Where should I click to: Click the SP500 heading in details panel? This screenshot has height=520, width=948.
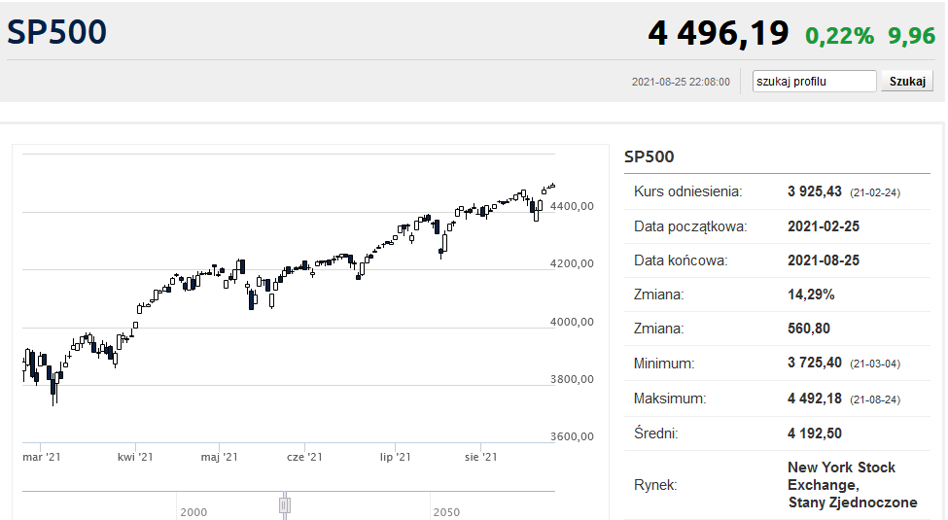(x=649, y=156)
